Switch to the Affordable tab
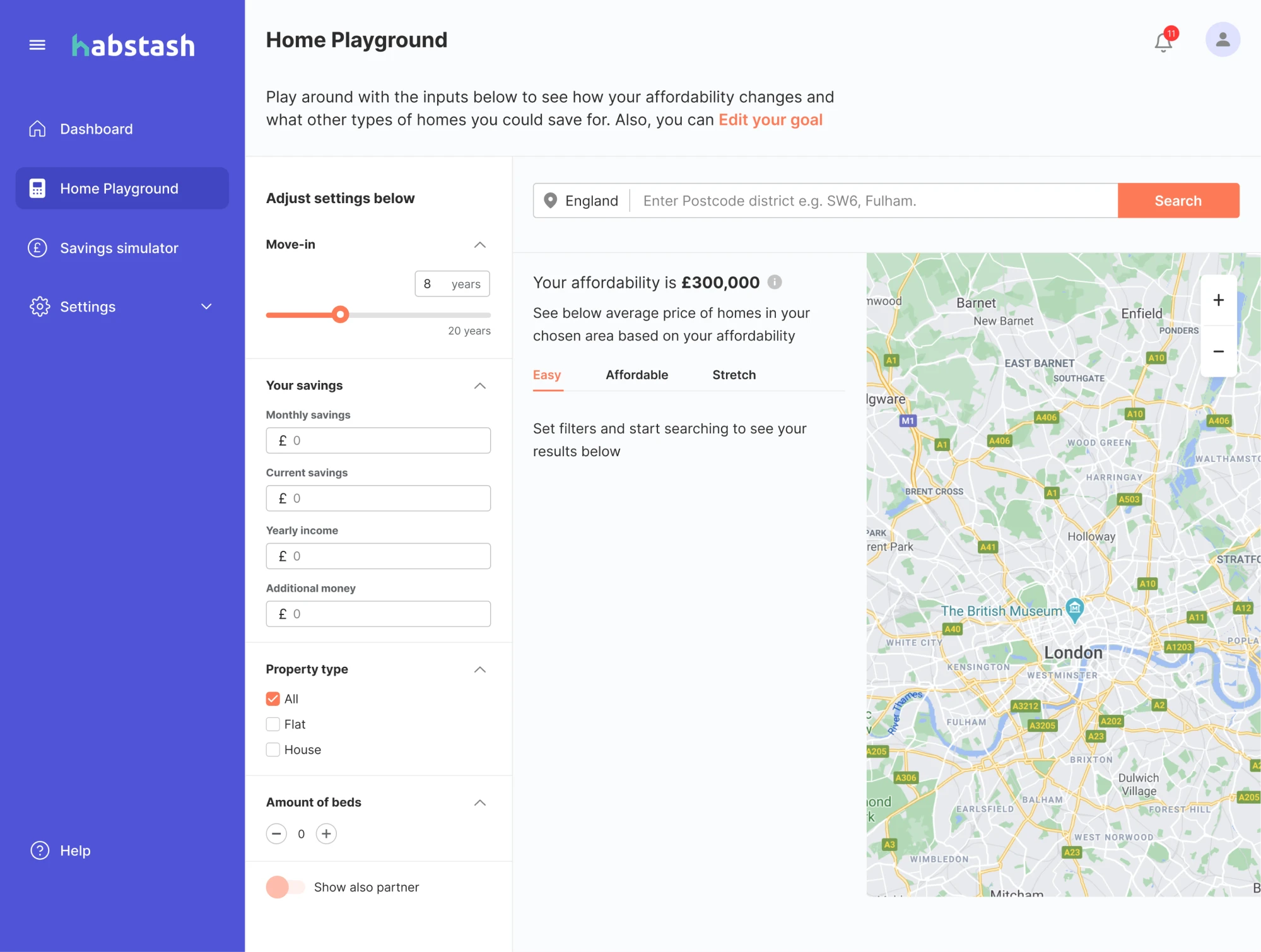The height and width of the screenshot is (952, 1261). (636, 375)
